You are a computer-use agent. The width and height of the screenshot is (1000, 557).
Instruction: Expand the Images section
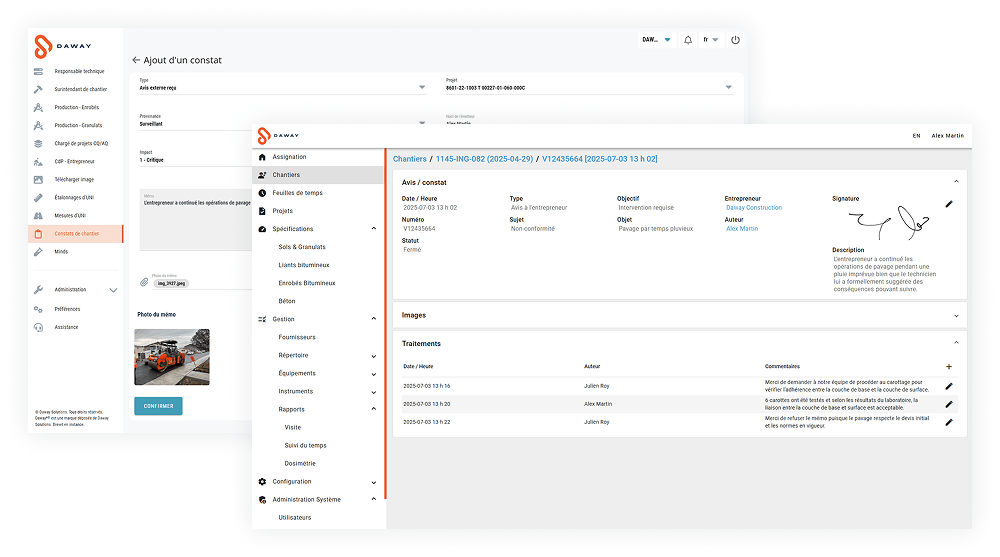tap(956, 315)
